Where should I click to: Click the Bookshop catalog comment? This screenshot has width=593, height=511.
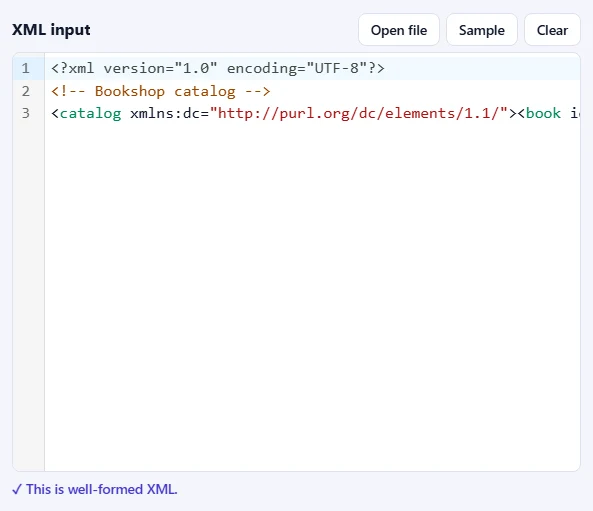coord(161,91)
